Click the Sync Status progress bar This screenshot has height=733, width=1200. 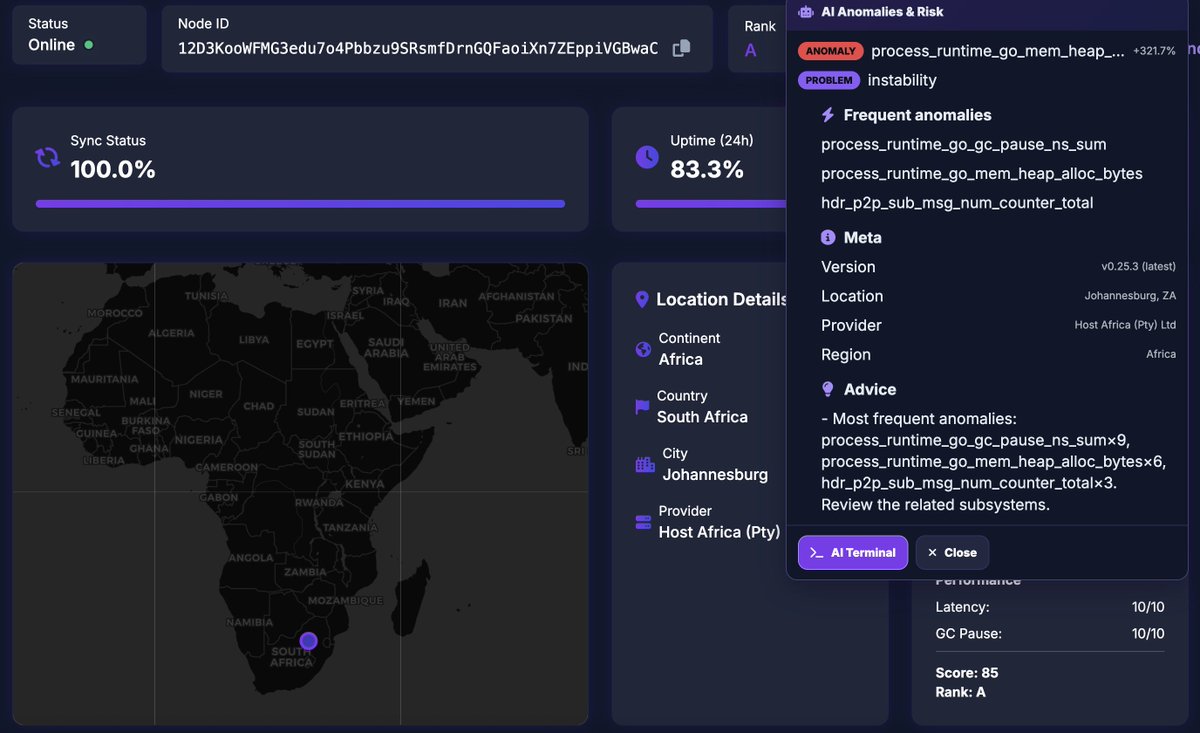(x=300, y=204)
